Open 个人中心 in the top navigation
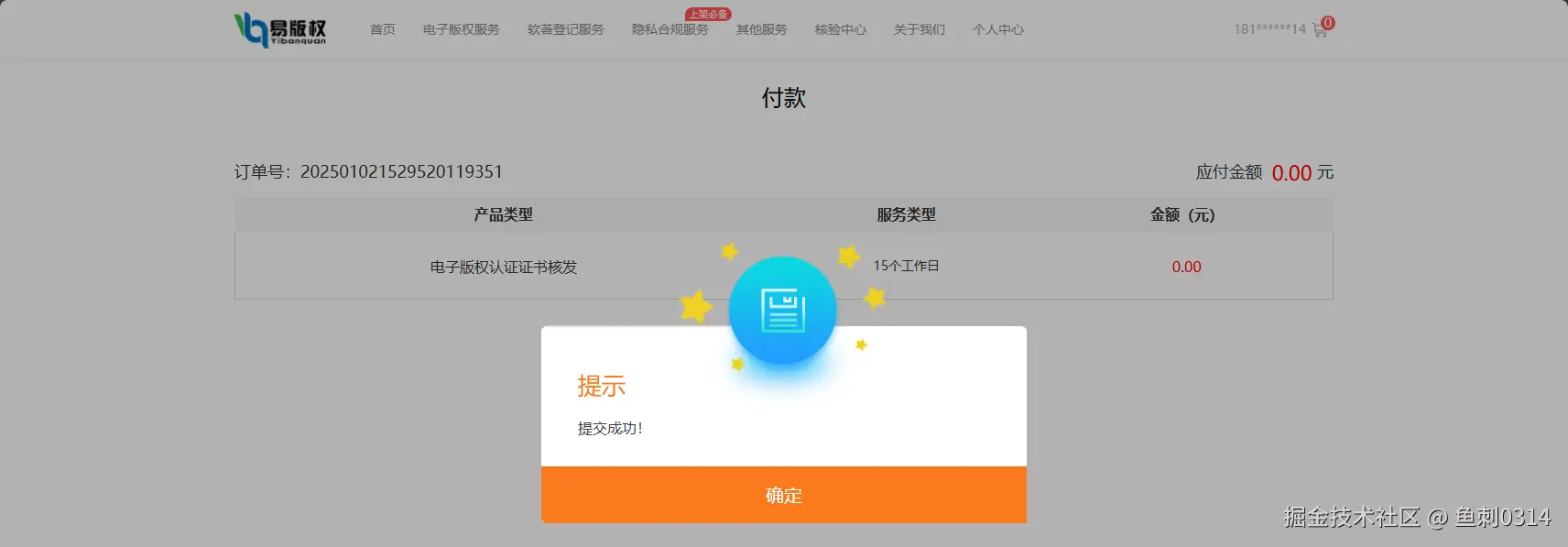 (x=998, y=29)
